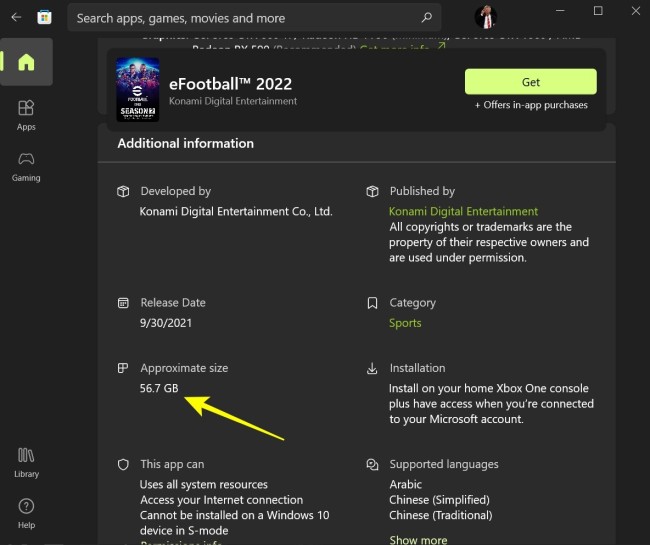Click the search magnifier icon

tap(427, 17)
